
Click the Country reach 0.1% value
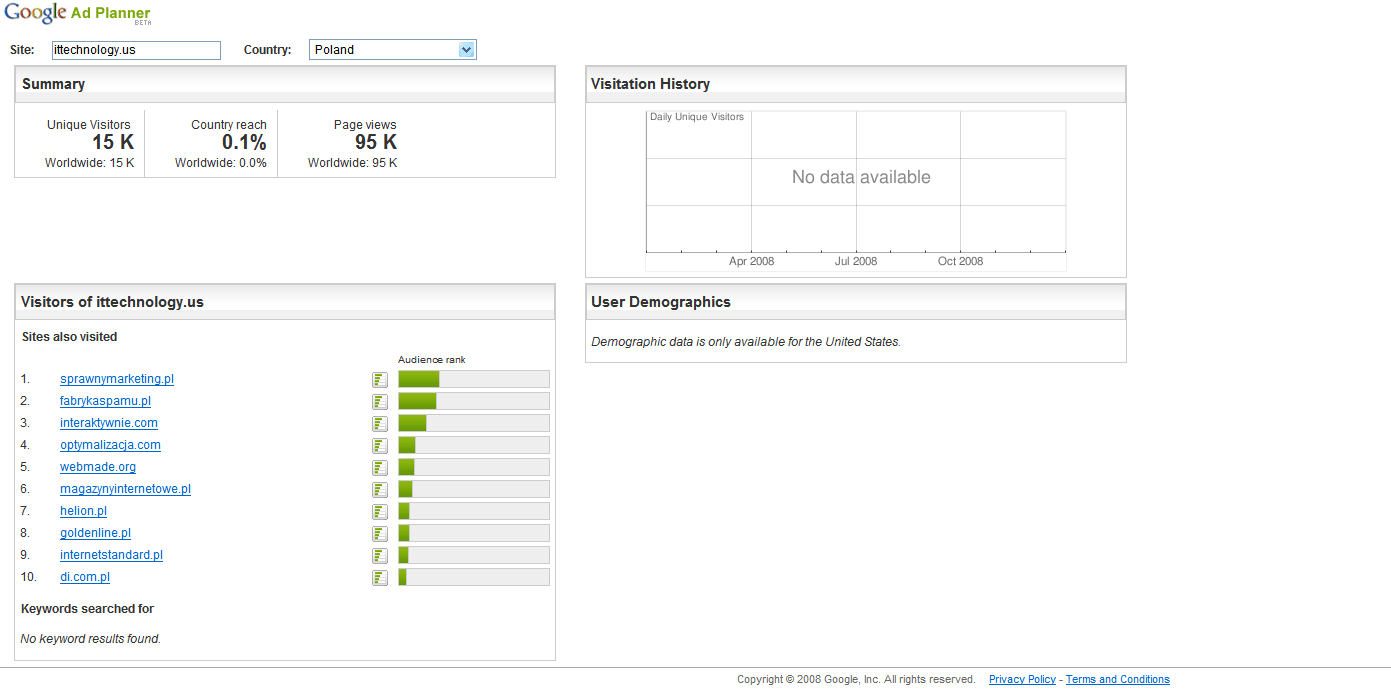(x=244, y=142)
